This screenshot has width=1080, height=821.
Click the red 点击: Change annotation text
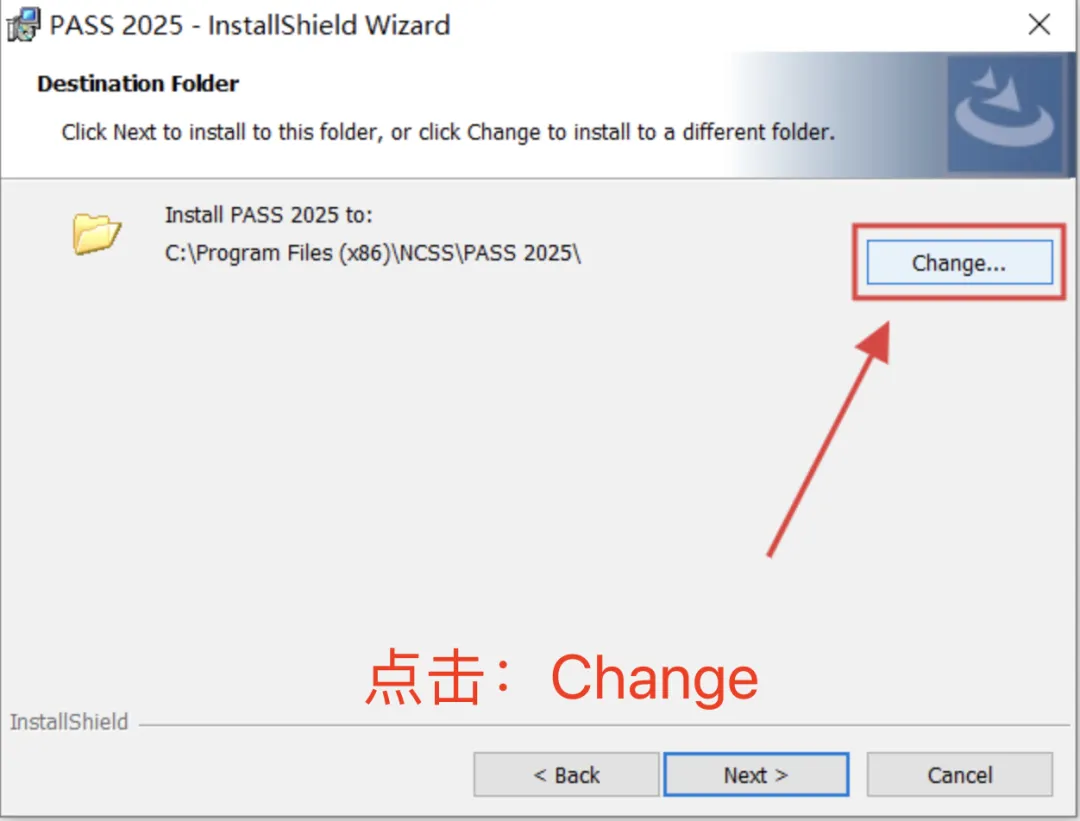pyautogui.click(x=561, y=678)
